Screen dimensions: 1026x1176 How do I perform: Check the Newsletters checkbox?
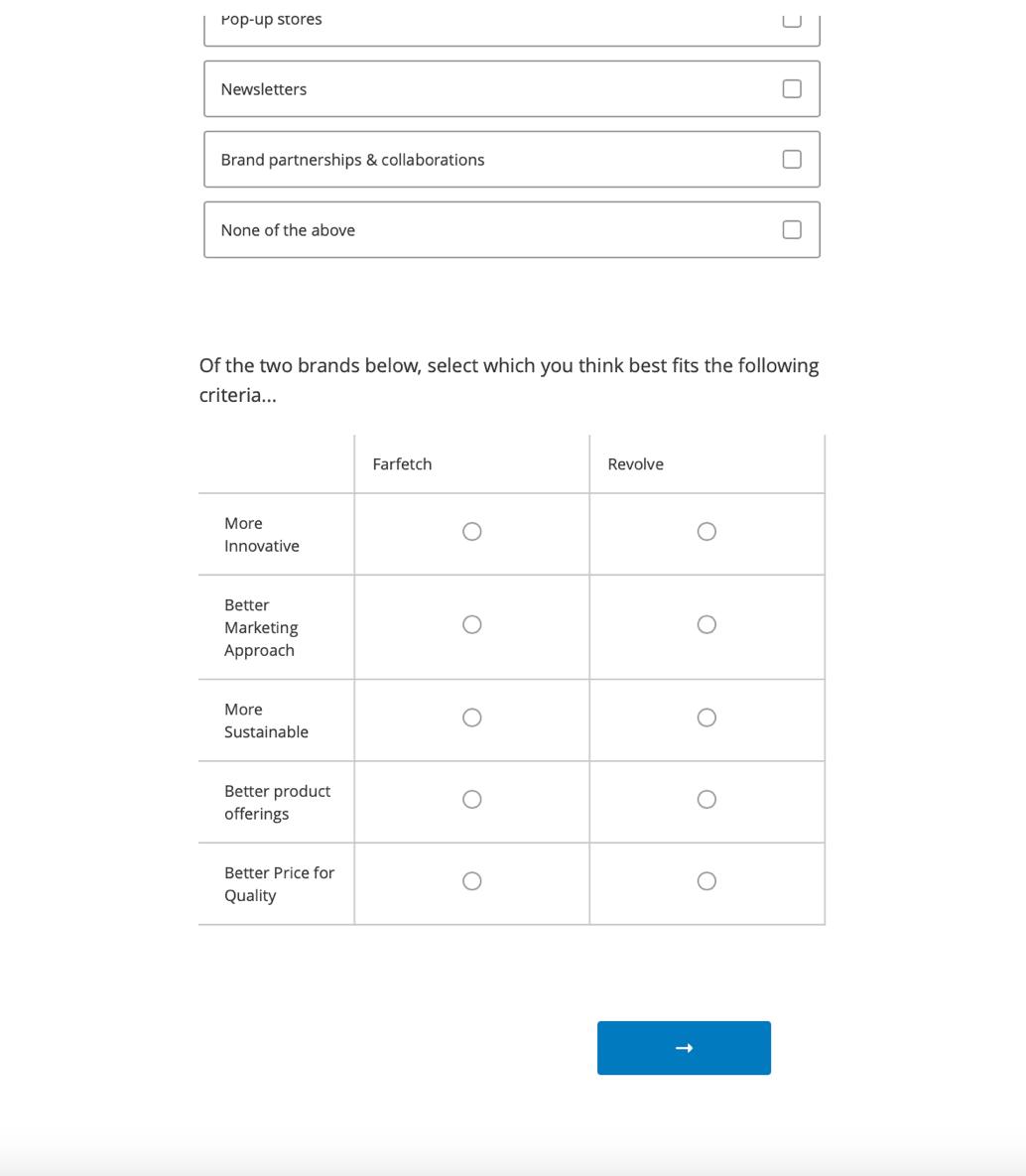click(x=792, y=89)
